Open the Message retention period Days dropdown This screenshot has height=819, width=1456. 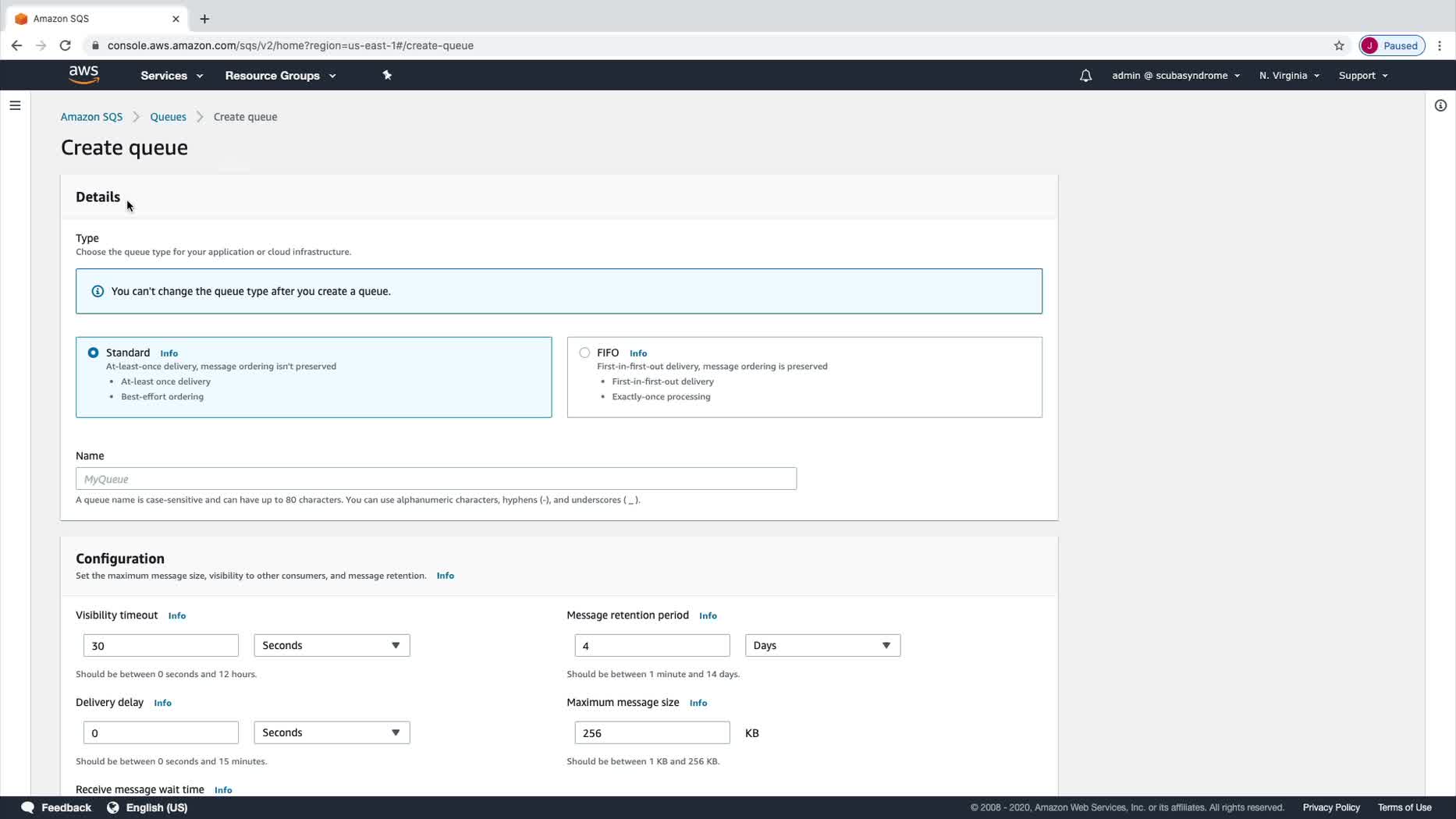coord(822,645)
